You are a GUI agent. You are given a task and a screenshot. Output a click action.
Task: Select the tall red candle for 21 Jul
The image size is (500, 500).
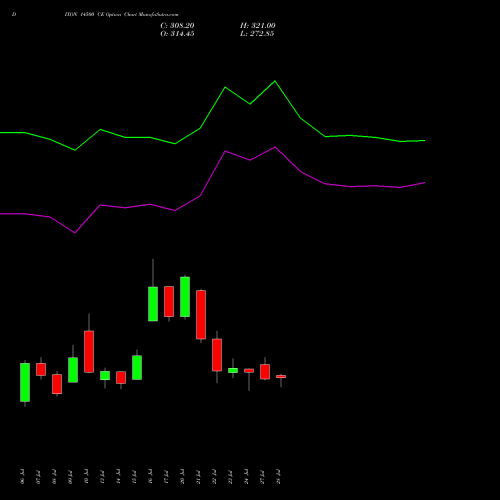point(201,315)
